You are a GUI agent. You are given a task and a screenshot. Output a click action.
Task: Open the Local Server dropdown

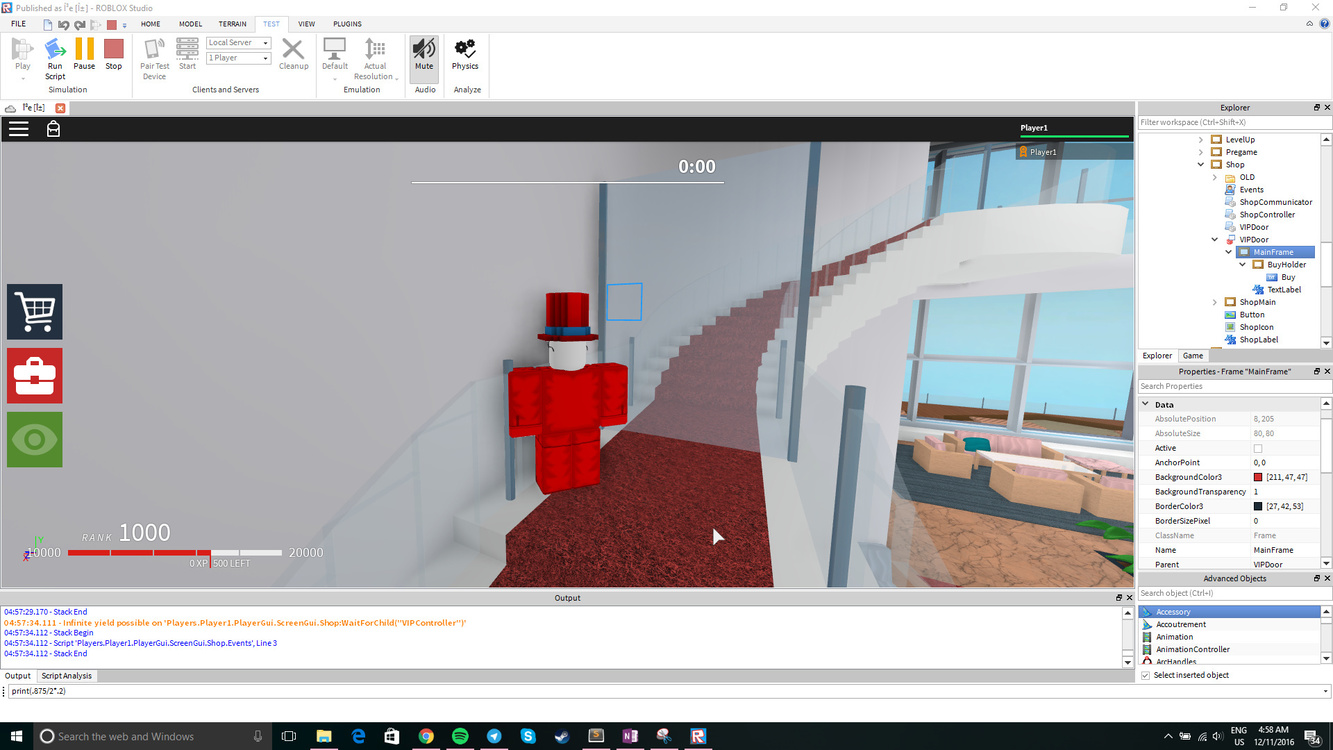(239, 43)
